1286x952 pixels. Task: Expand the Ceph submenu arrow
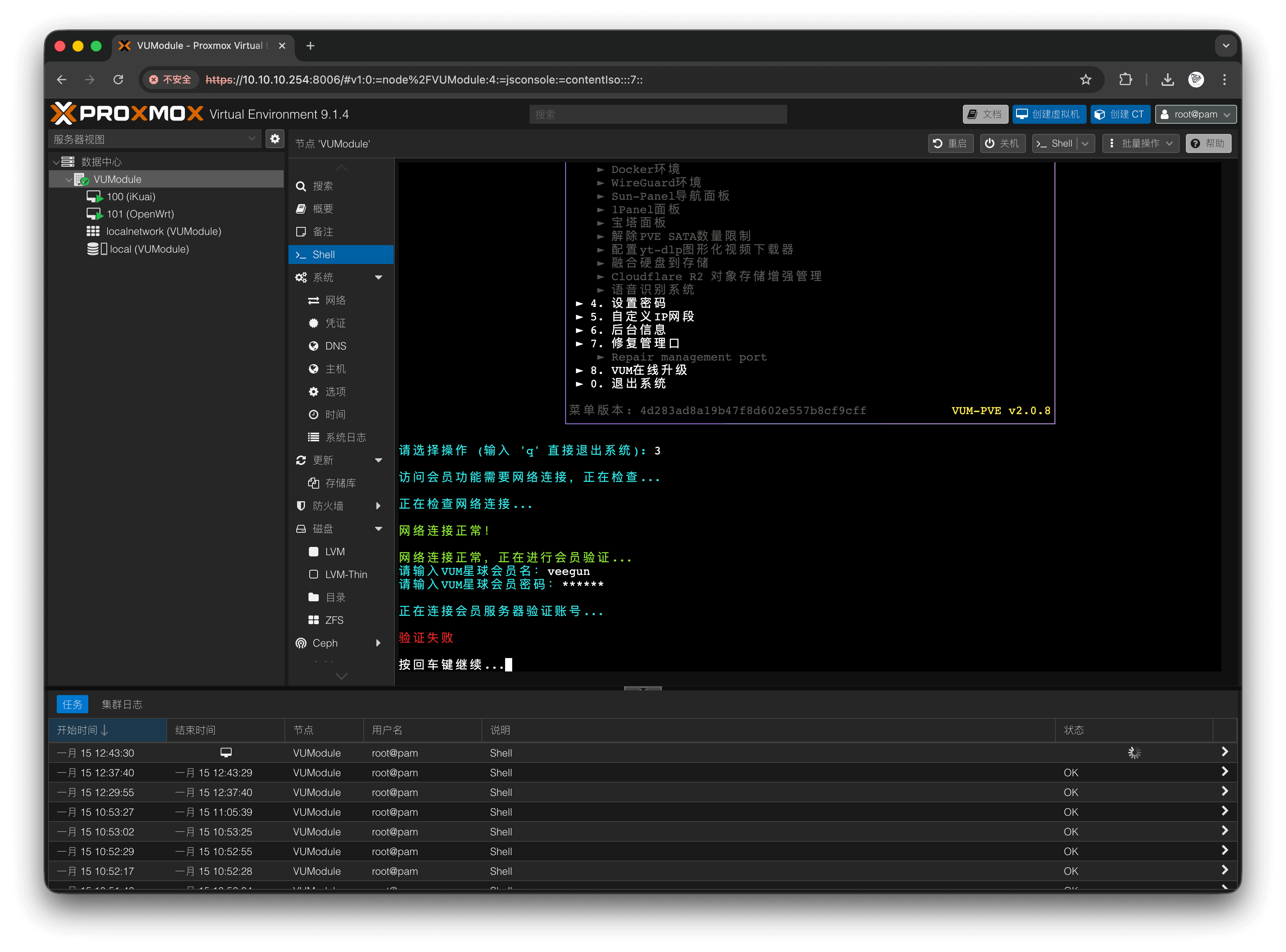[379, 643]
